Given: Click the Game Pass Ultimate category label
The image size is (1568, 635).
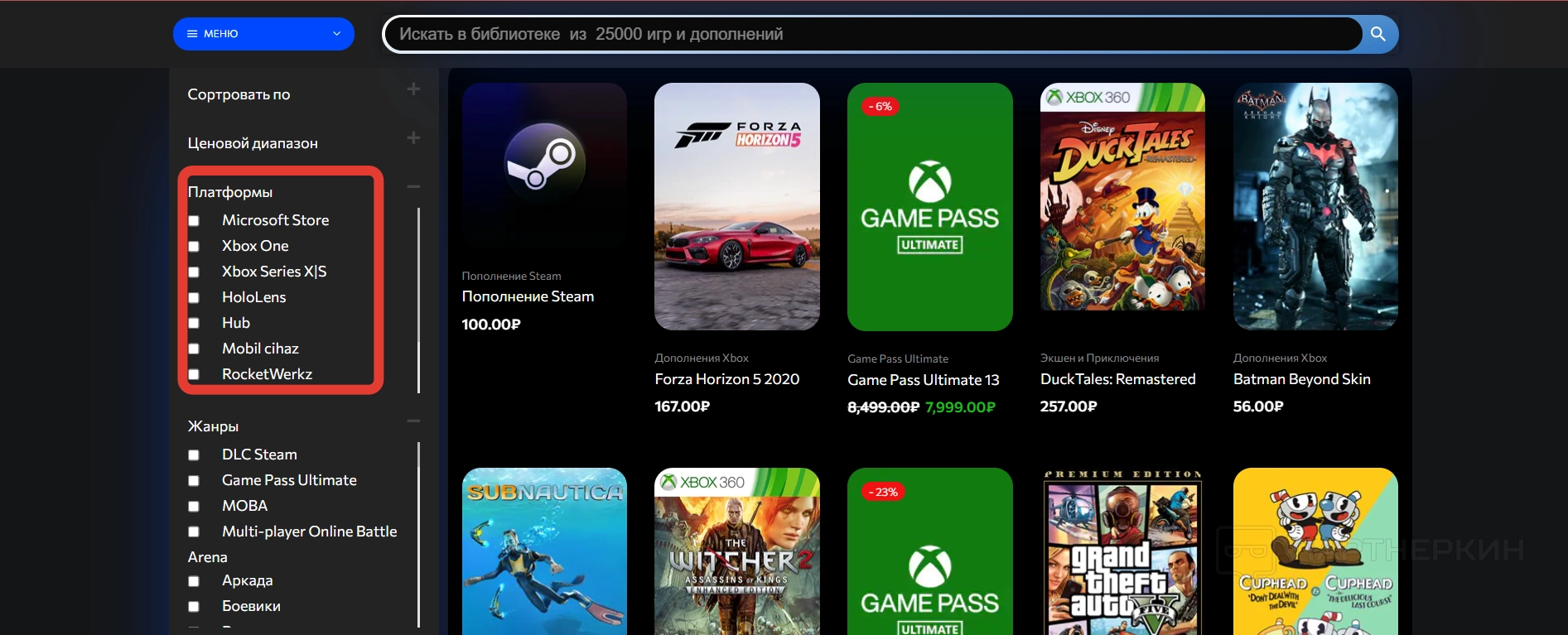Looking at the screenshot, I should point(898,358).
